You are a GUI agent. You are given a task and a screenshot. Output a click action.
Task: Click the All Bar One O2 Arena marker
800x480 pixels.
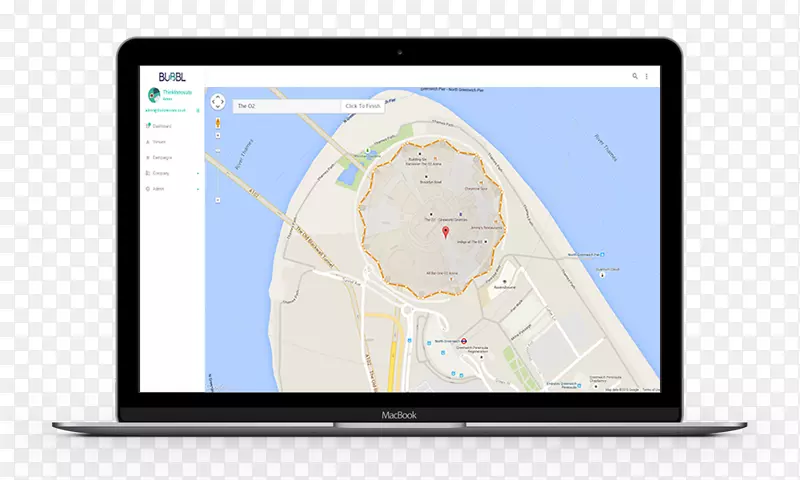pyautogui.click(x=451, y=279)
